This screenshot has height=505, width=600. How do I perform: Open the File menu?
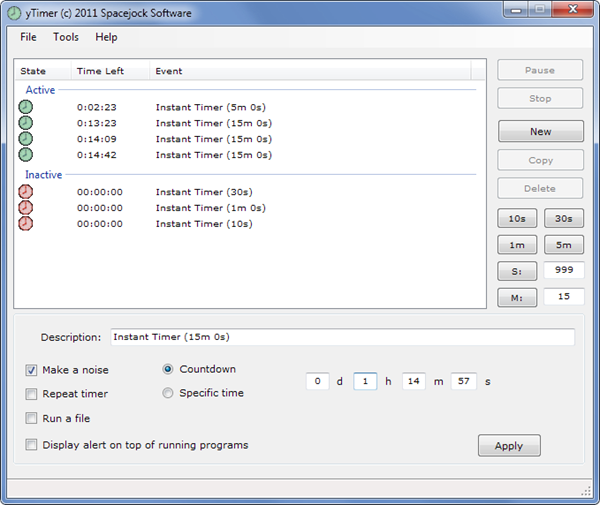28,37
